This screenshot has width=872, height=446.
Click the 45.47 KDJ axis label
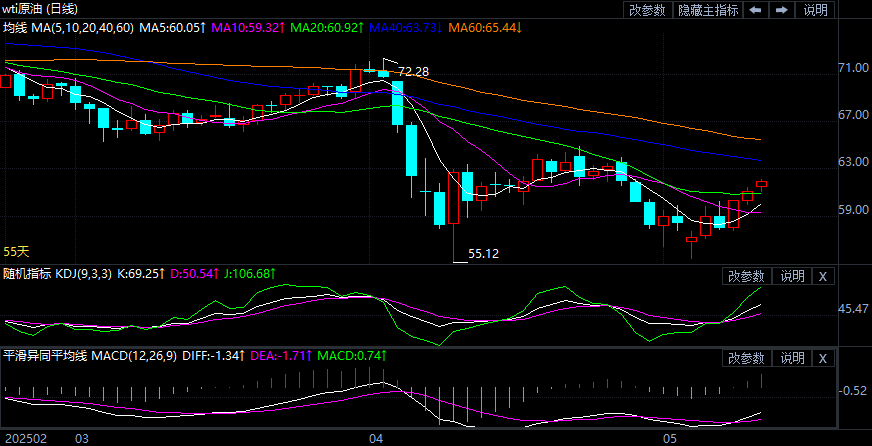point(854,308)
